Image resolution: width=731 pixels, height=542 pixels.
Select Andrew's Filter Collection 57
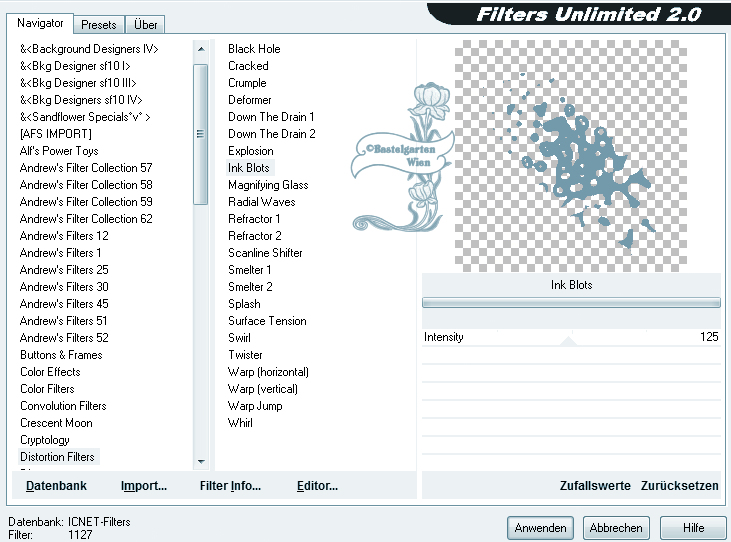[x=86, y=168]
